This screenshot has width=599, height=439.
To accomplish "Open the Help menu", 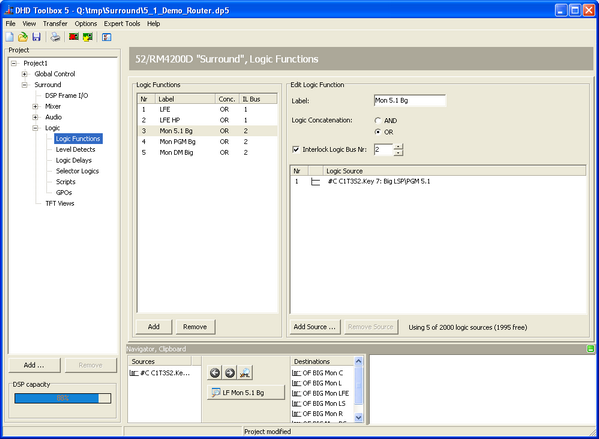I will (x=154, y=24).
